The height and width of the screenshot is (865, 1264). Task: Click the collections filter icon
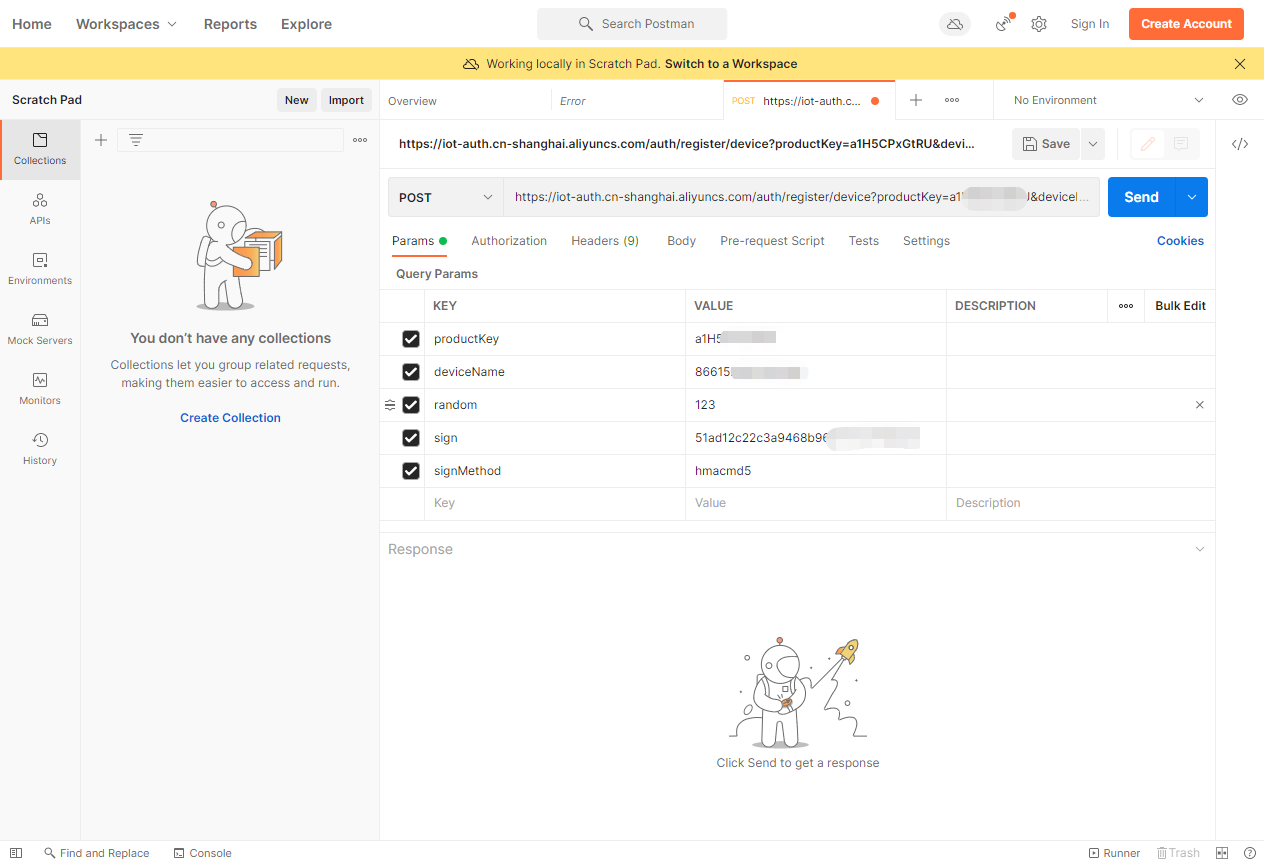point(136,140)
